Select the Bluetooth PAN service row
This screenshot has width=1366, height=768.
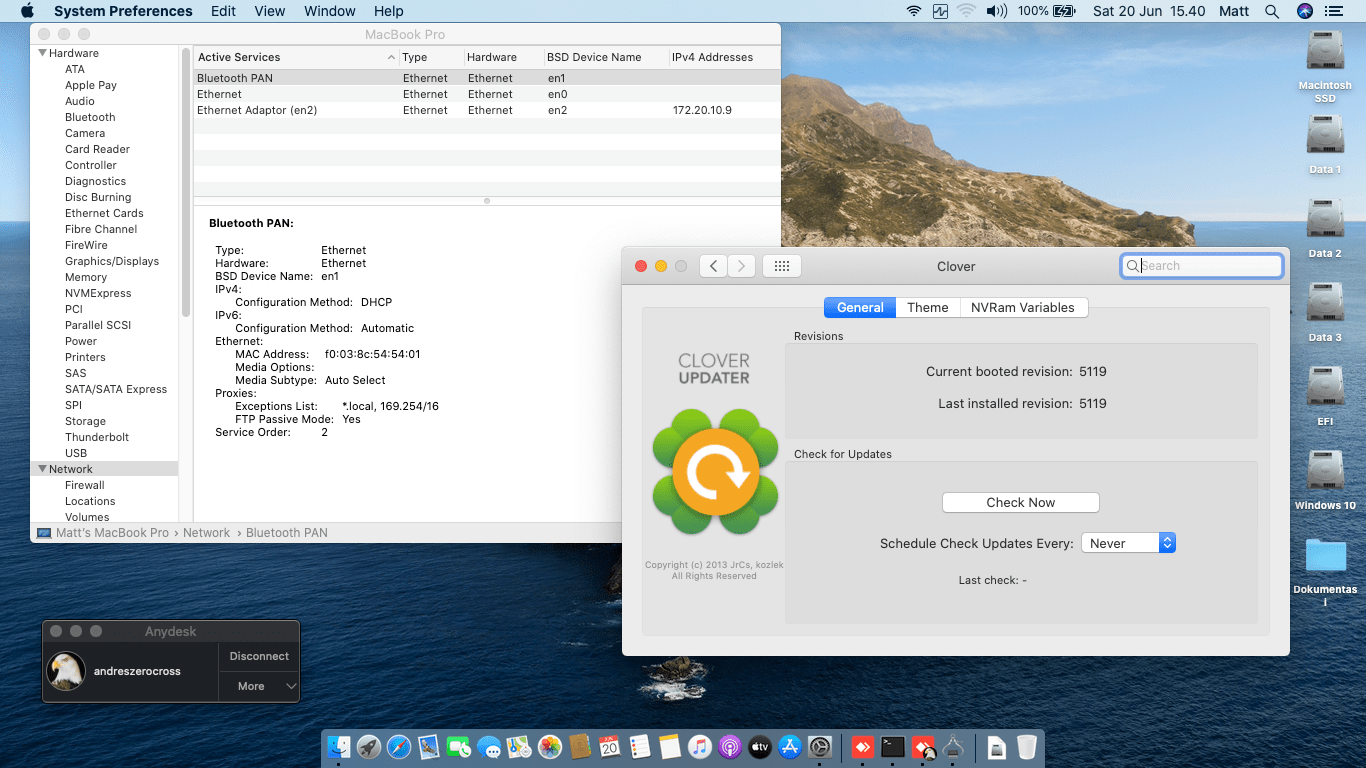(487, 78)
